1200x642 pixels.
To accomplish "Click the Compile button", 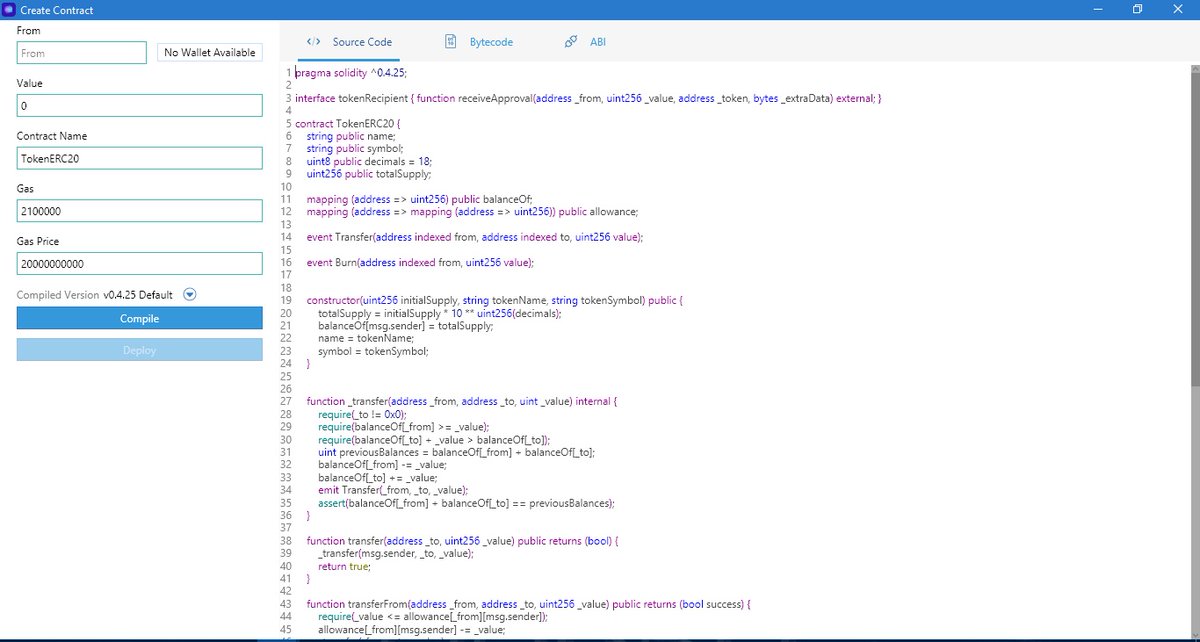I will point(139,318).
